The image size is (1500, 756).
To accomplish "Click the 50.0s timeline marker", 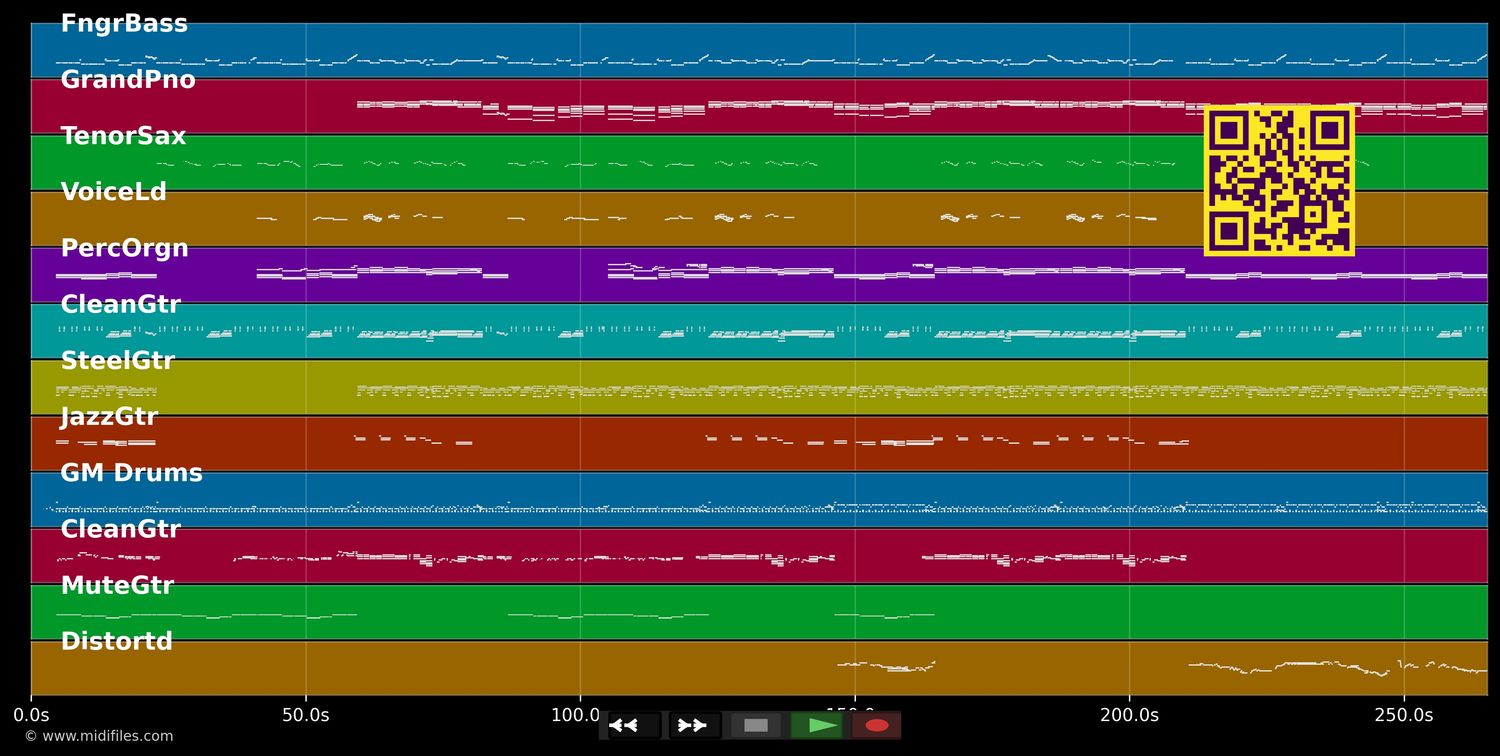I will click(x=305, y=715).
